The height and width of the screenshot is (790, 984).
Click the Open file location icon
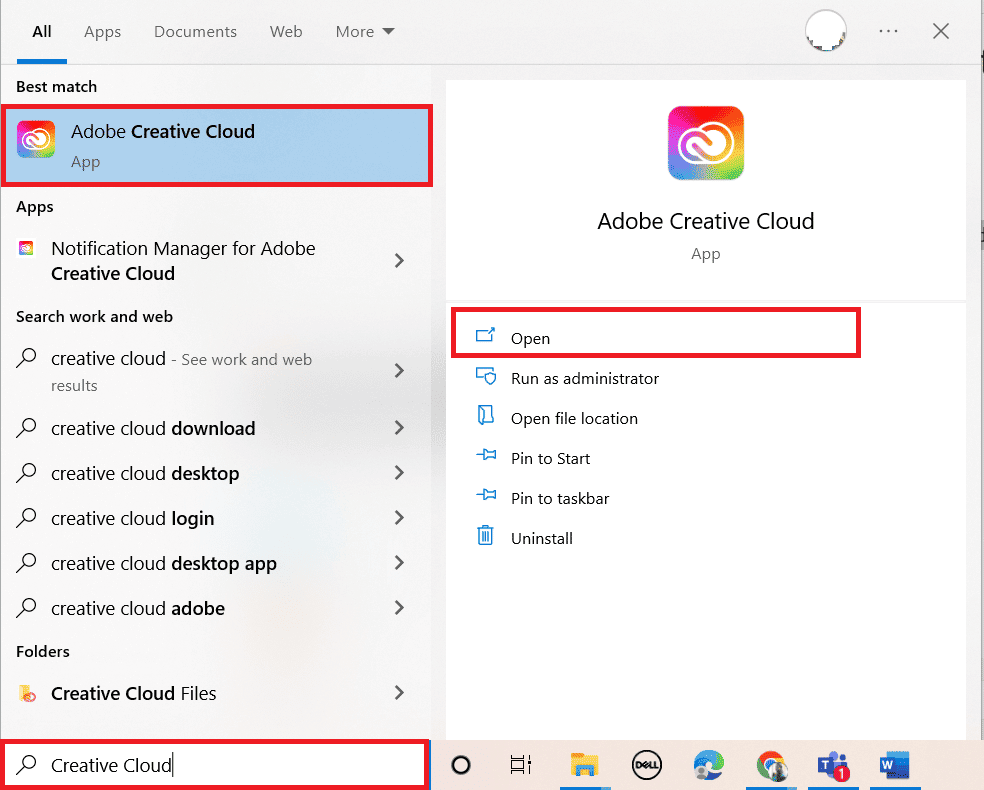pyautogui.click(x=485, y=418)
